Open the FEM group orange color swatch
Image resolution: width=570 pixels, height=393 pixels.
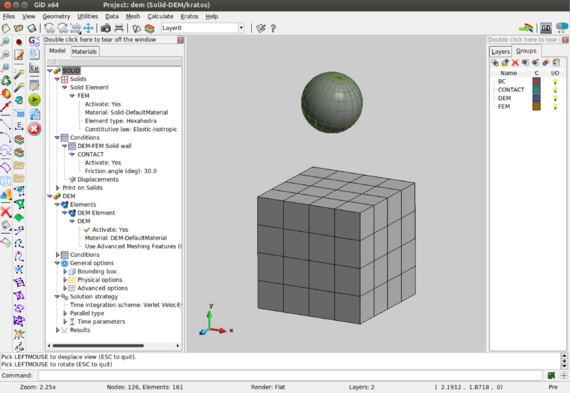536,107
